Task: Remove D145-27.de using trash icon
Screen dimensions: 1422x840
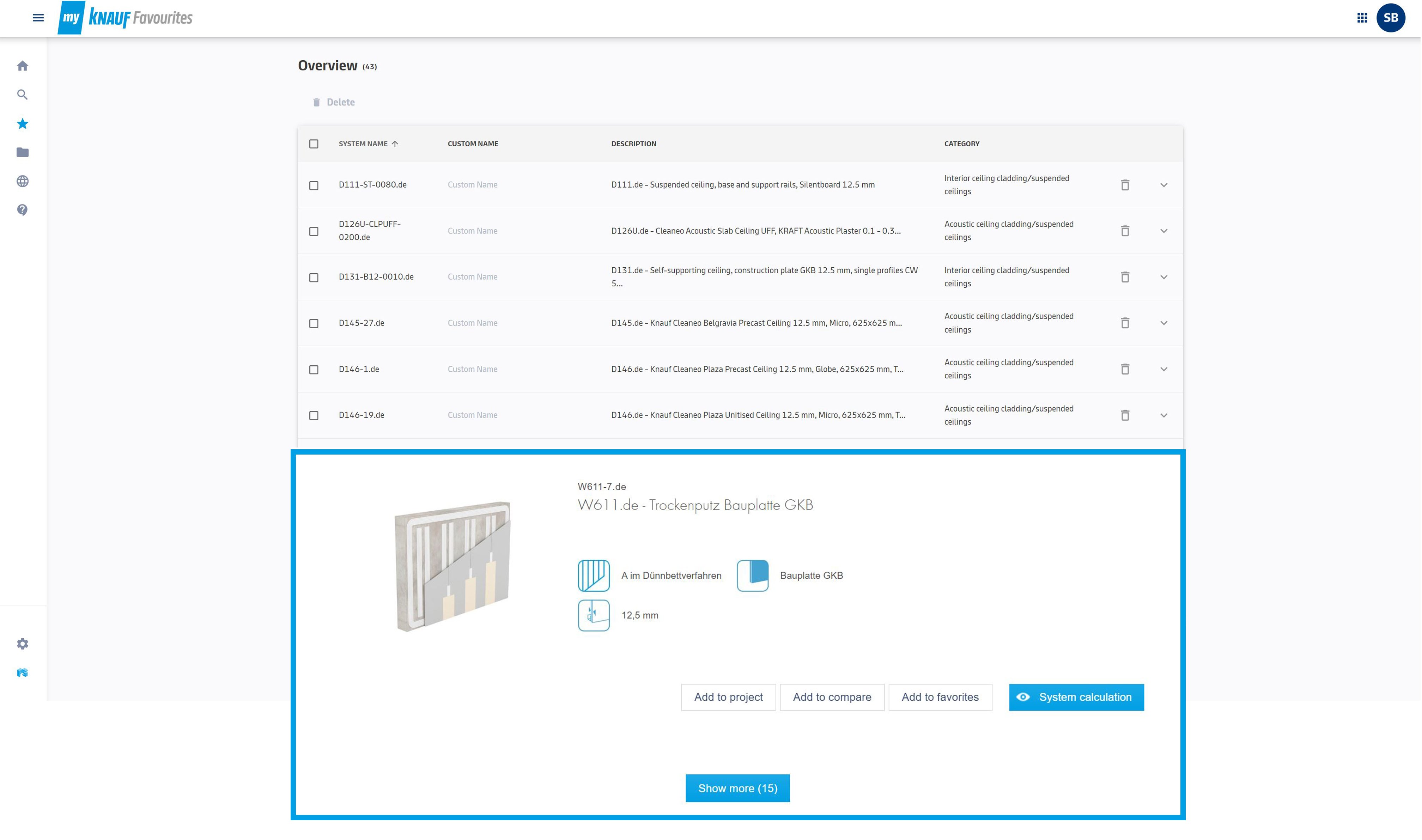Action: pyautogui.click(x=1125, y=323)
